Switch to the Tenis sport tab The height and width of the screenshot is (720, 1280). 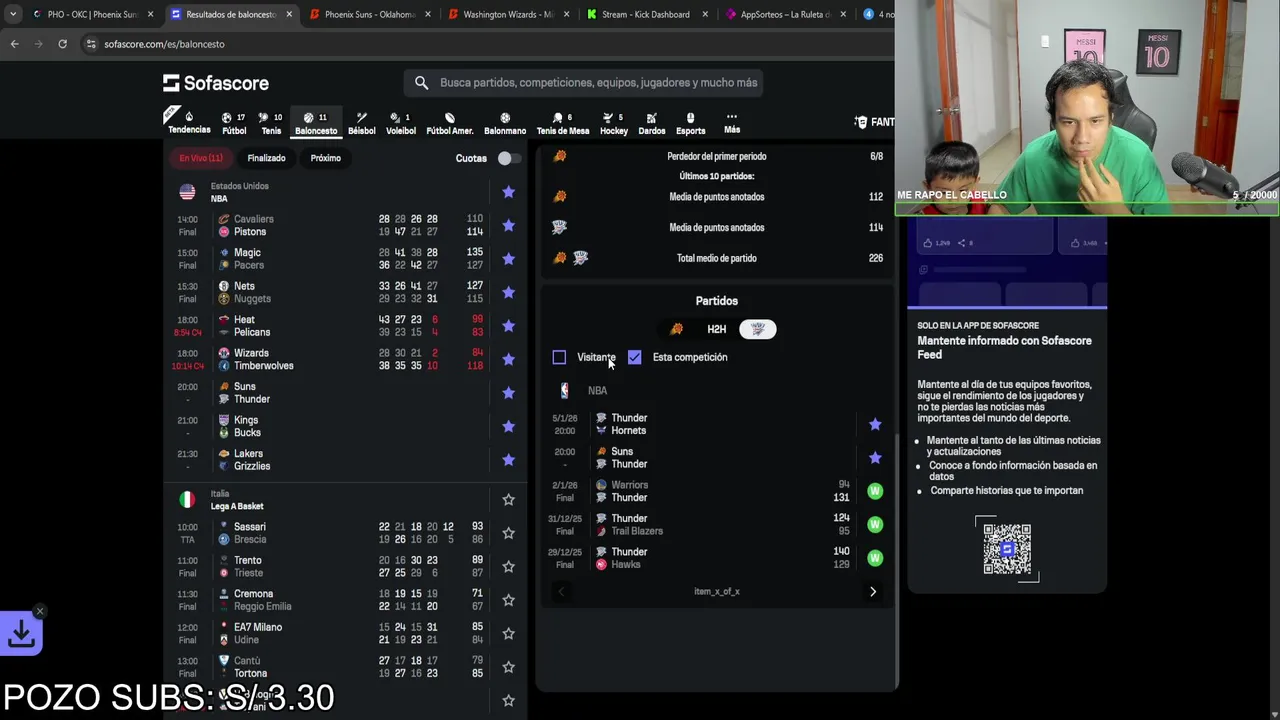[x=271, y=123]
